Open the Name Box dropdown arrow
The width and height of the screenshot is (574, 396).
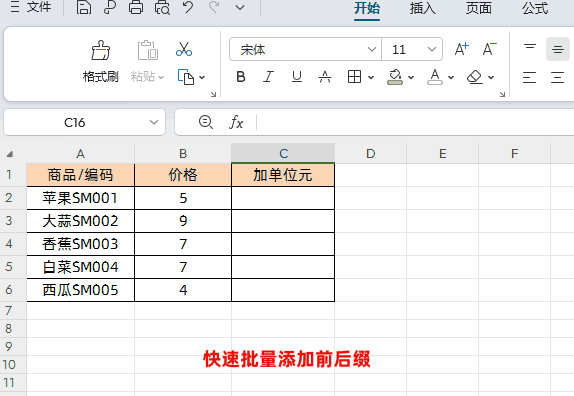point(154,122)
